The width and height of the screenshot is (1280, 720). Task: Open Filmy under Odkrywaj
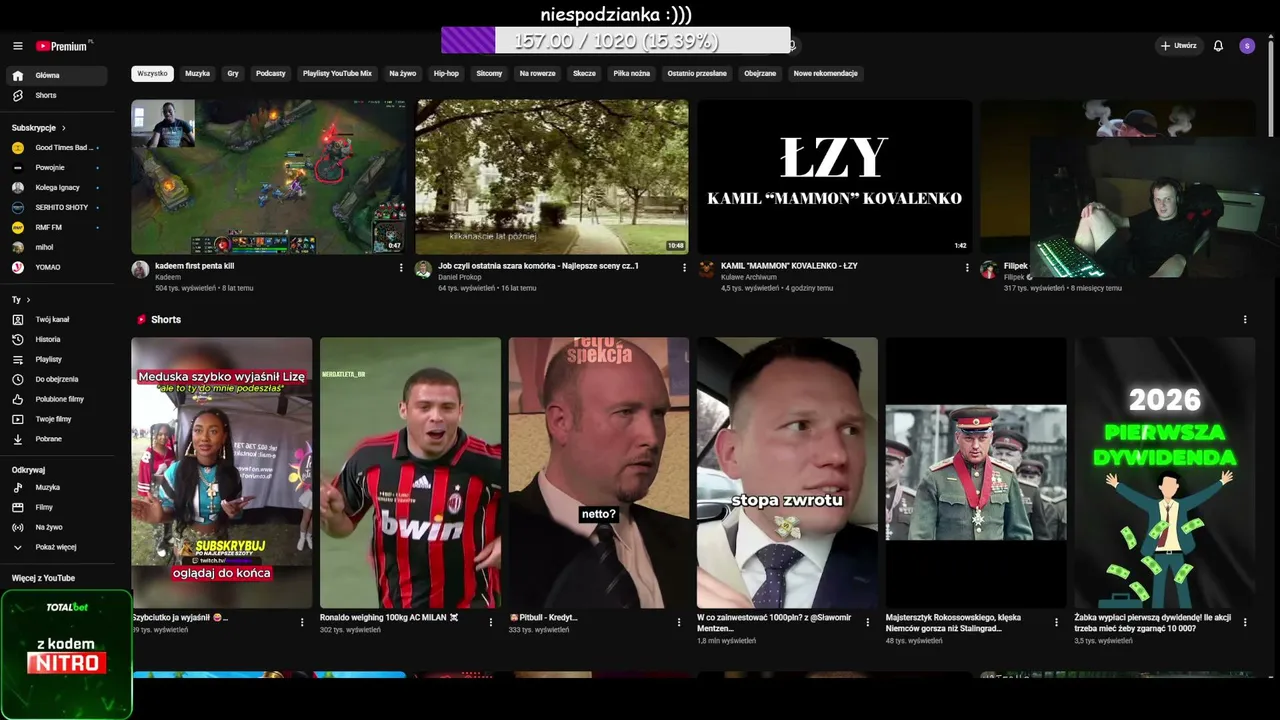[57, 508]
